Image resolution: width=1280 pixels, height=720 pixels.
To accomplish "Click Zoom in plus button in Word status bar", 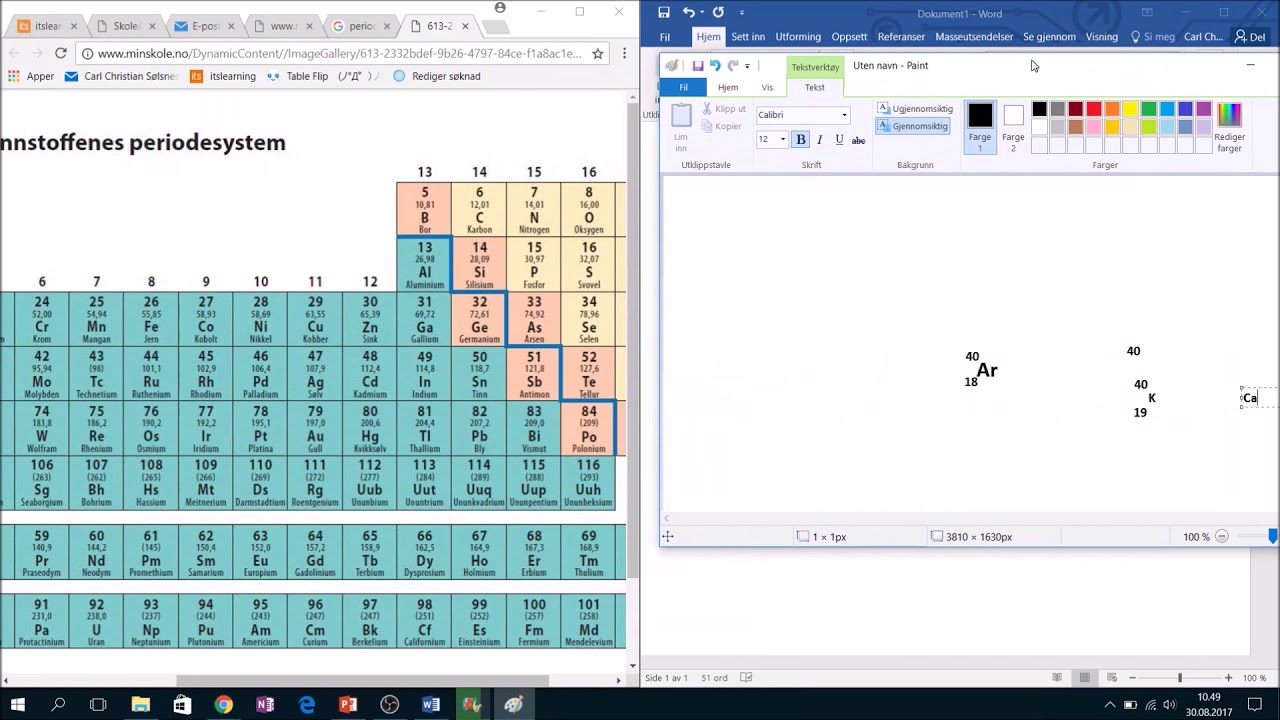I will [1228, 678].
